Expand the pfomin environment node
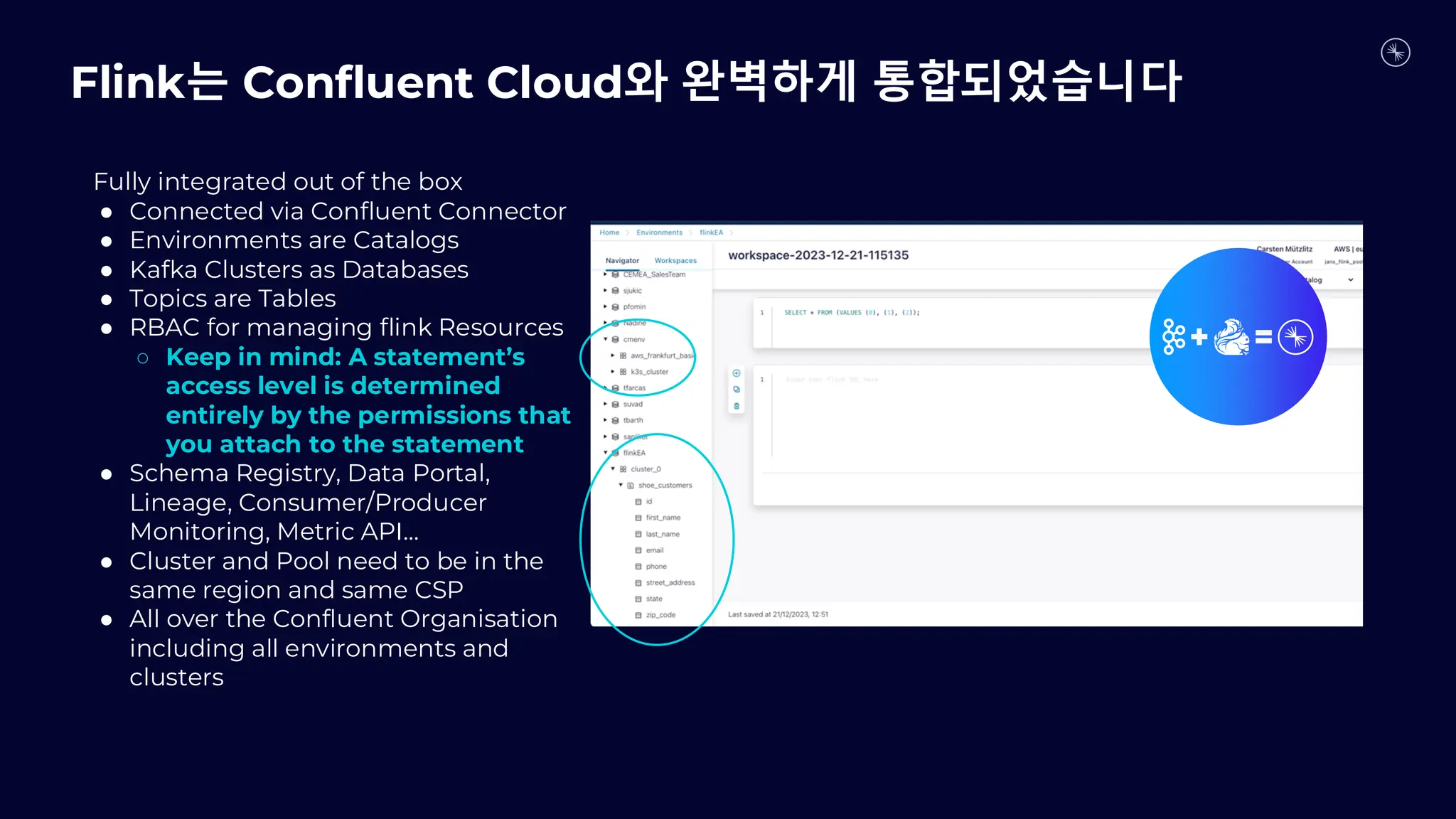This screenshot has width=1456, height=819. (x=606, y=306)
